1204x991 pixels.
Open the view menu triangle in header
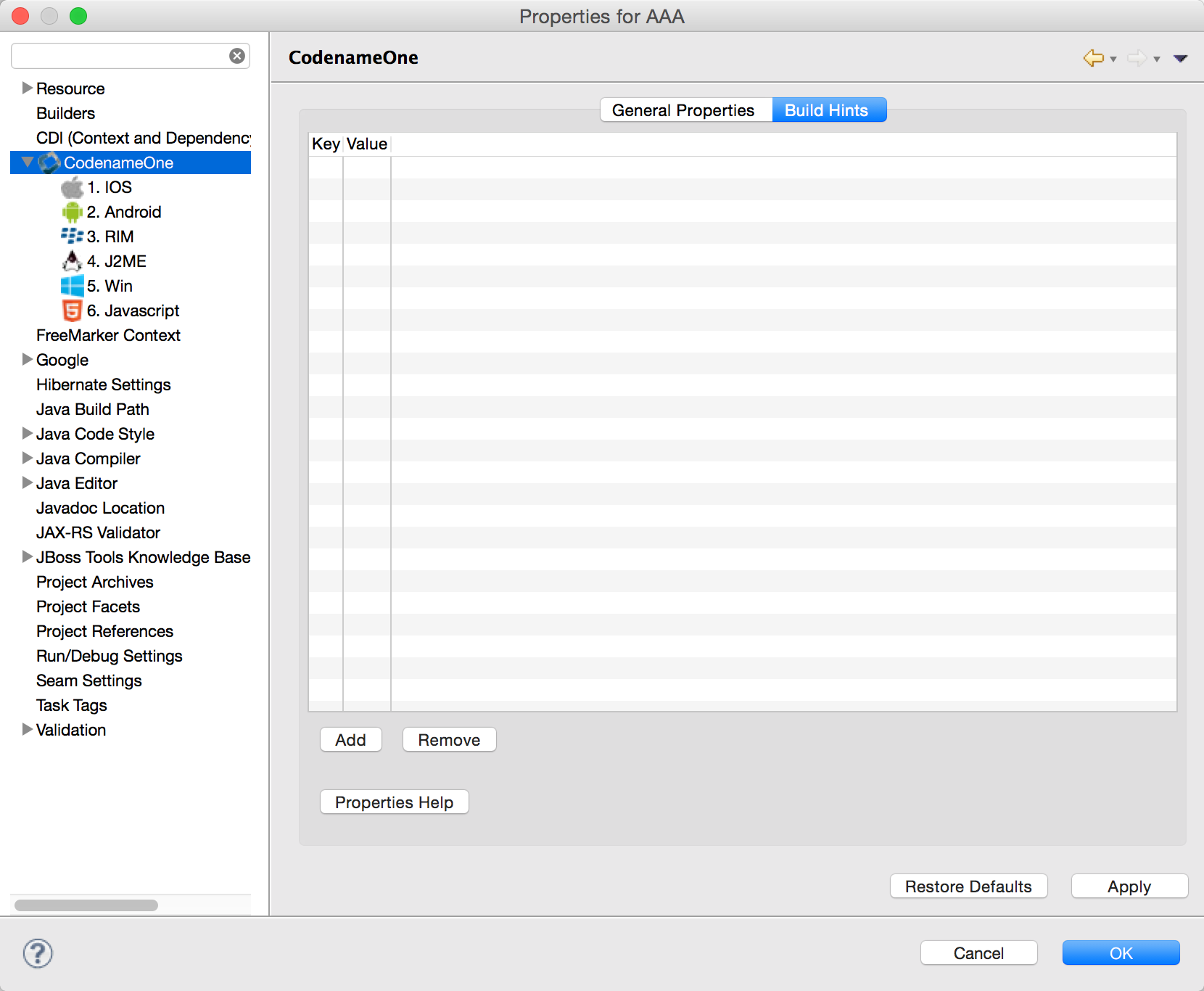pos(1181,59)
